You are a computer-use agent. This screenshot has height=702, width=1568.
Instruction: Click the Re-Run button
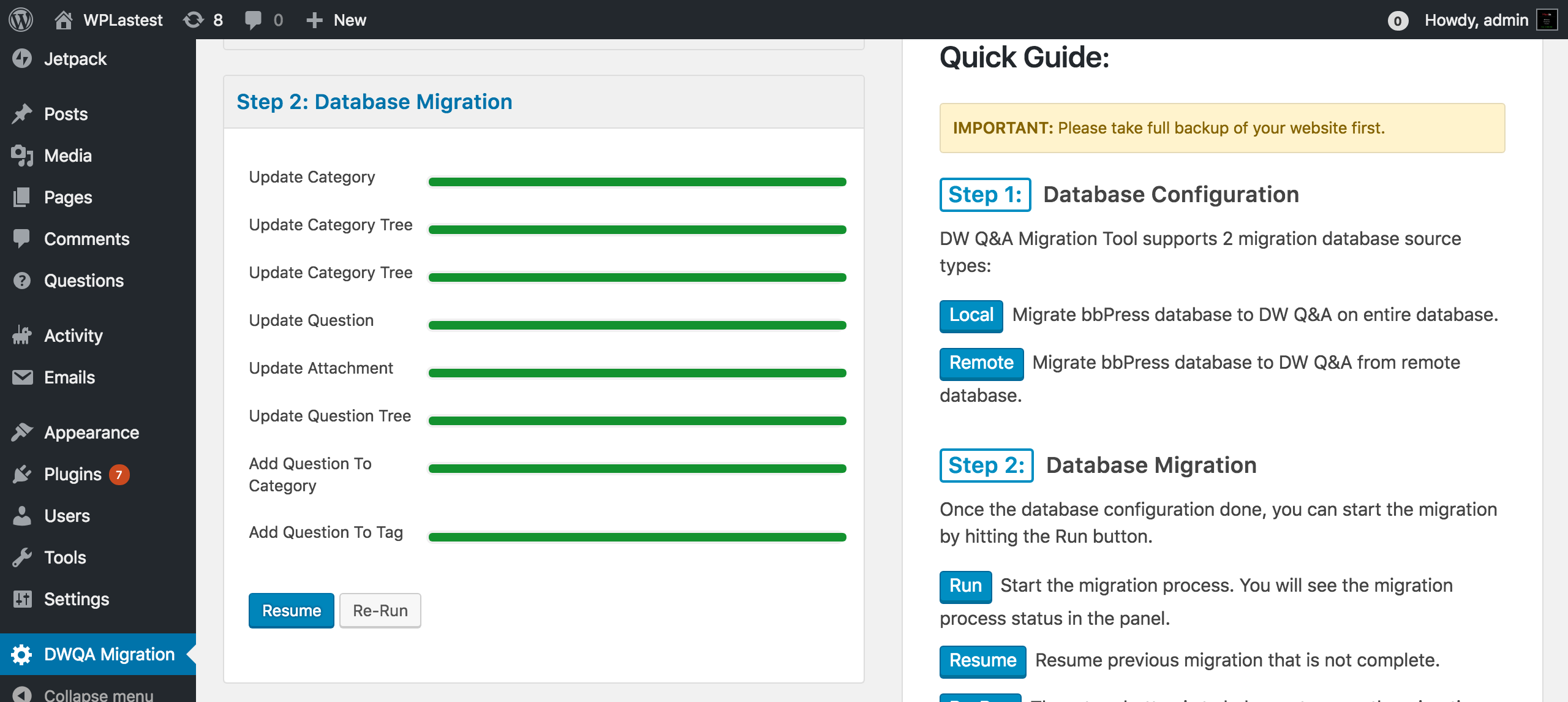[x=380, y=611]
